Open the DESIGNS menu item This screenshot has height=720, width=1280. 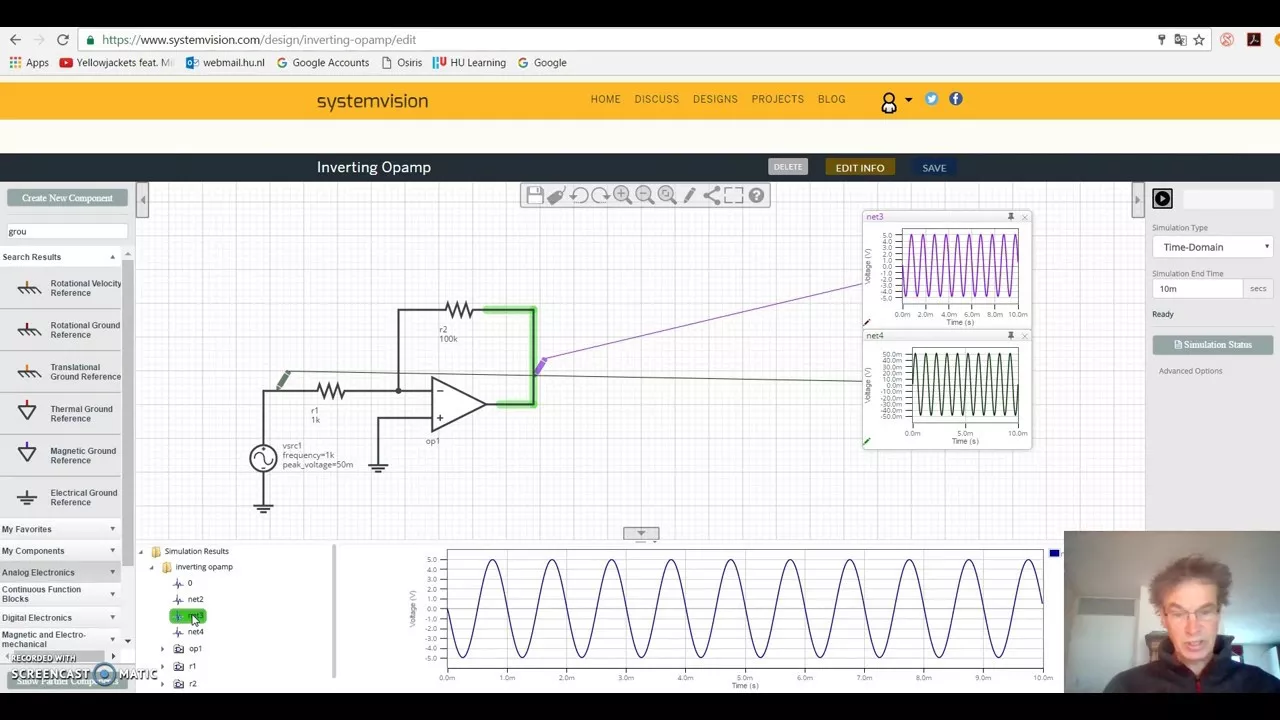pyautogui.click(x=714, y=99)
